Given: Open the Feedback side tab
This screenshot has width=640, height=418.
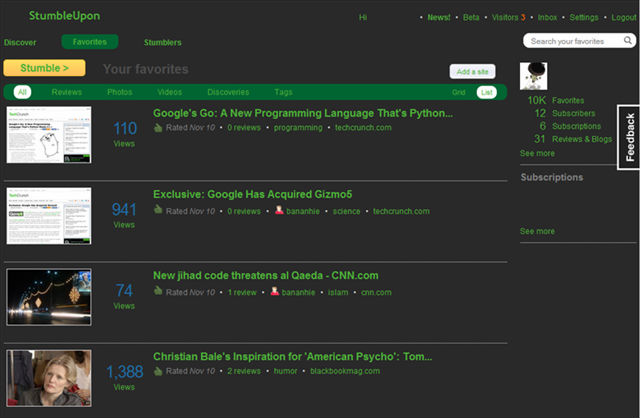Looking at the screenshot, I should pos(629,137).
